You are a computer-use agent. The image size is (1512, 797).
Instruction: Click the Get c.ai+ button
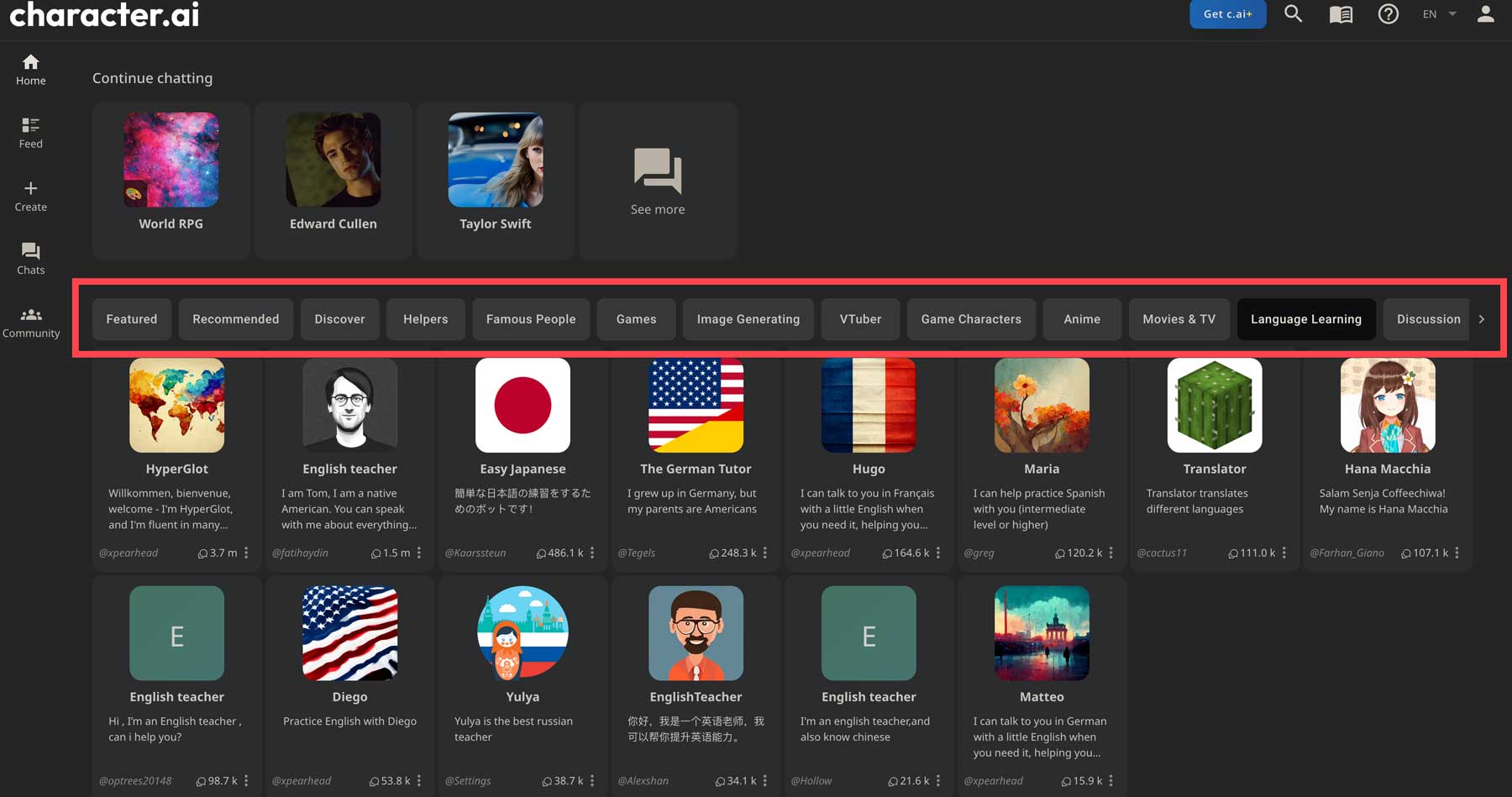click(x=1227, y=13)
